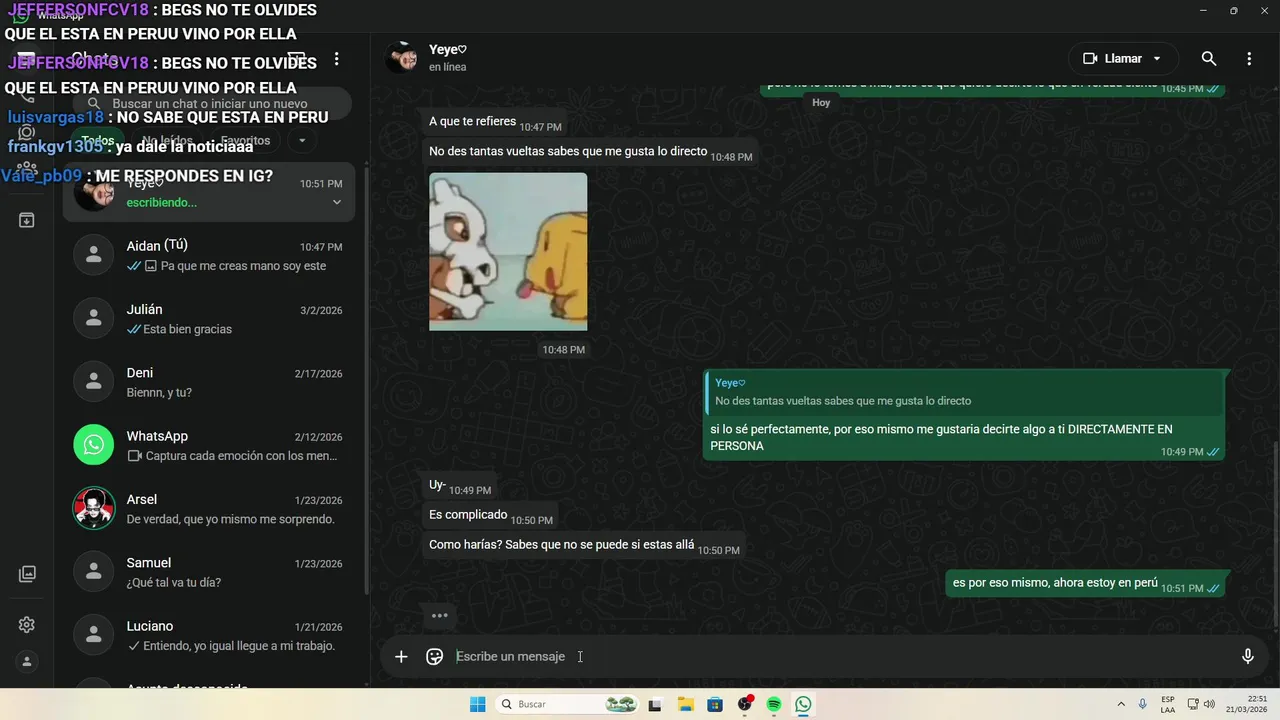
Task: Open the Profile icon in sidebar
Action: [27, 661]
